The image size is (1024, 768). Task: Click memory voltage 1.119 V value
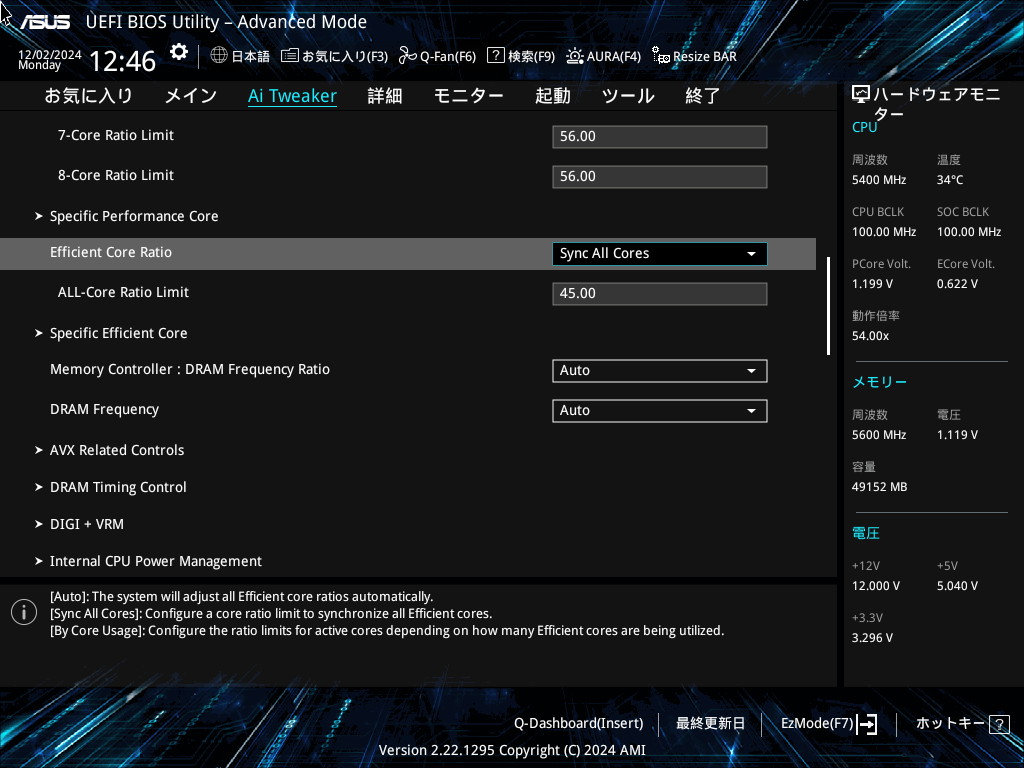click(957, 434)
